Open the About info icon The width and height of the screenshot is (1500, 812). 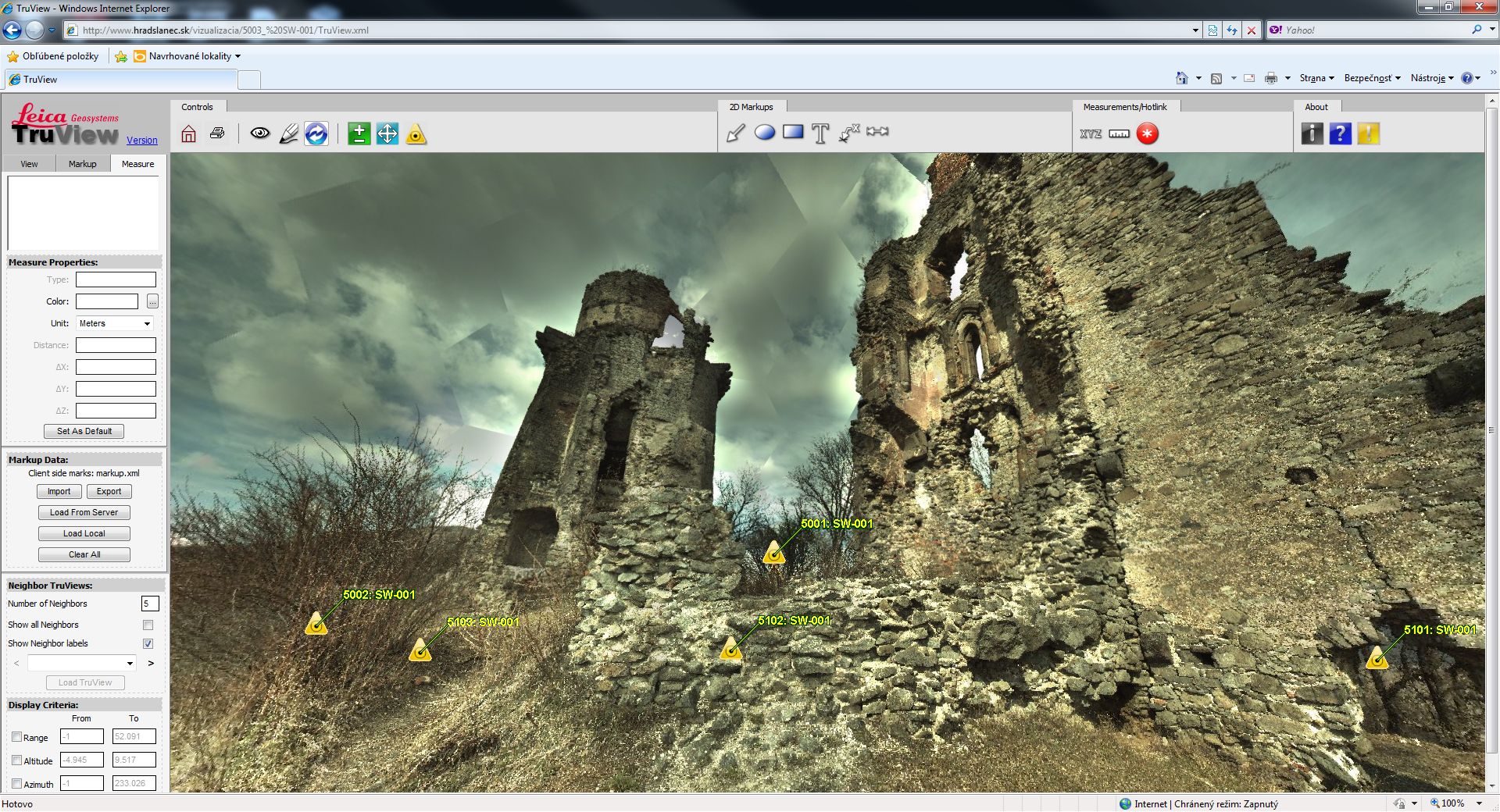tap(1312, 134)
